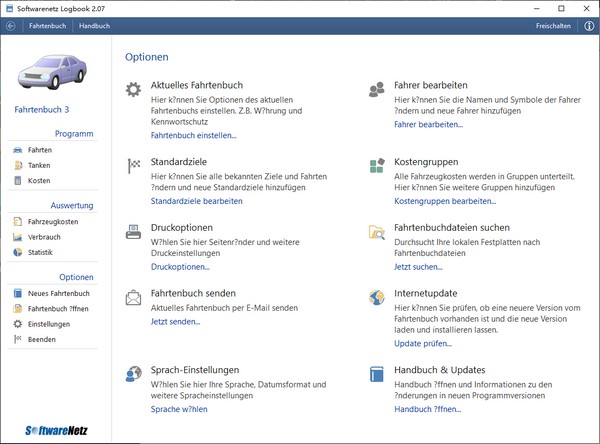The height and width of the screenshot is (444, 600).
Task: Click the Kostengruppen colored squares icon
Action: click(376, 164)
